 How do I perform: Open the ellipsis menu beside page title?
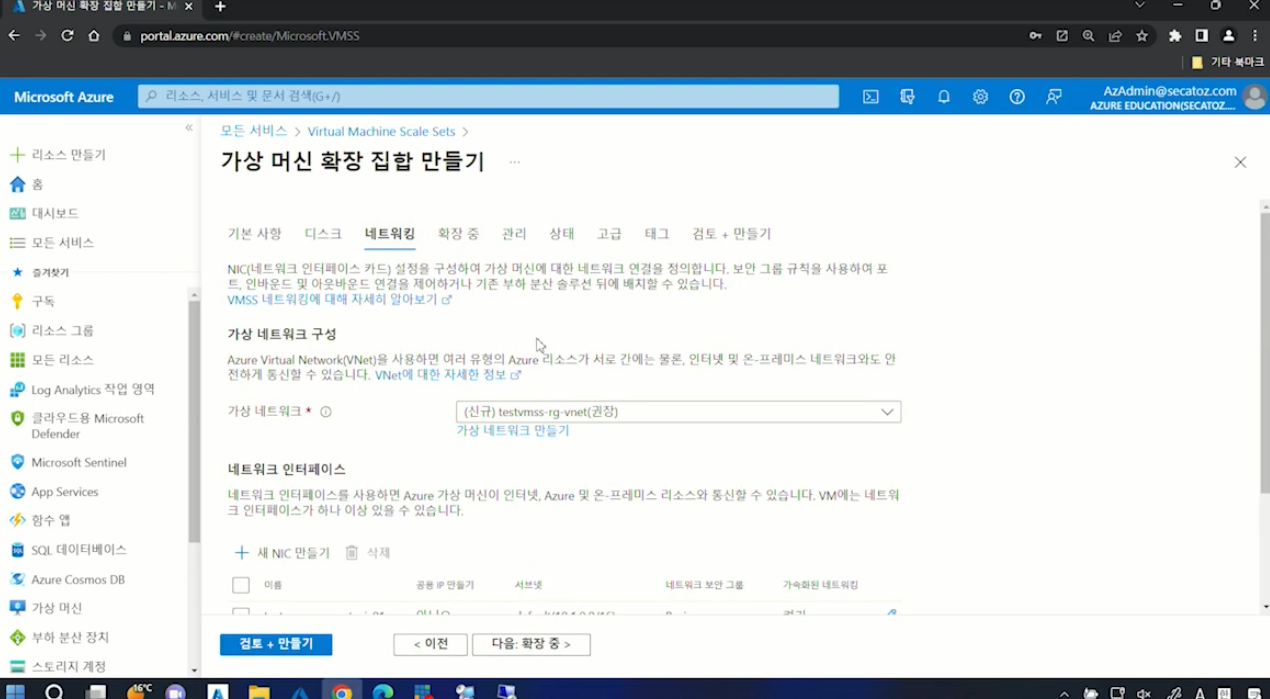tap(514, 162)
